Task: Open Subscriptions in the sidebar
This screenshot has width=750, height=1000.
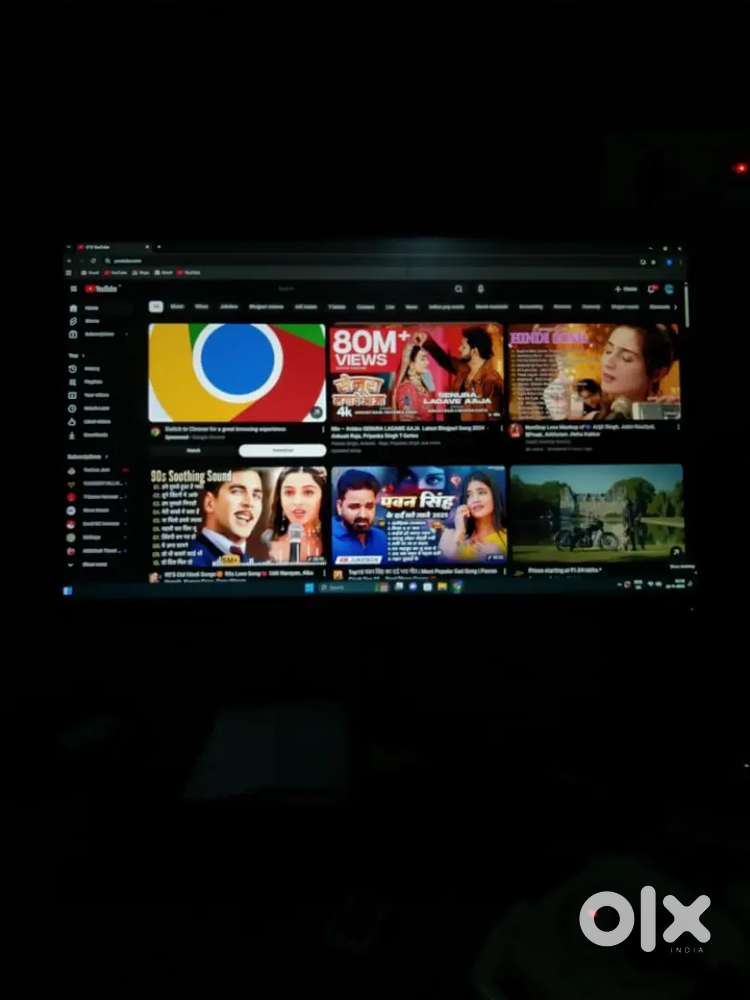Action: 97,334
